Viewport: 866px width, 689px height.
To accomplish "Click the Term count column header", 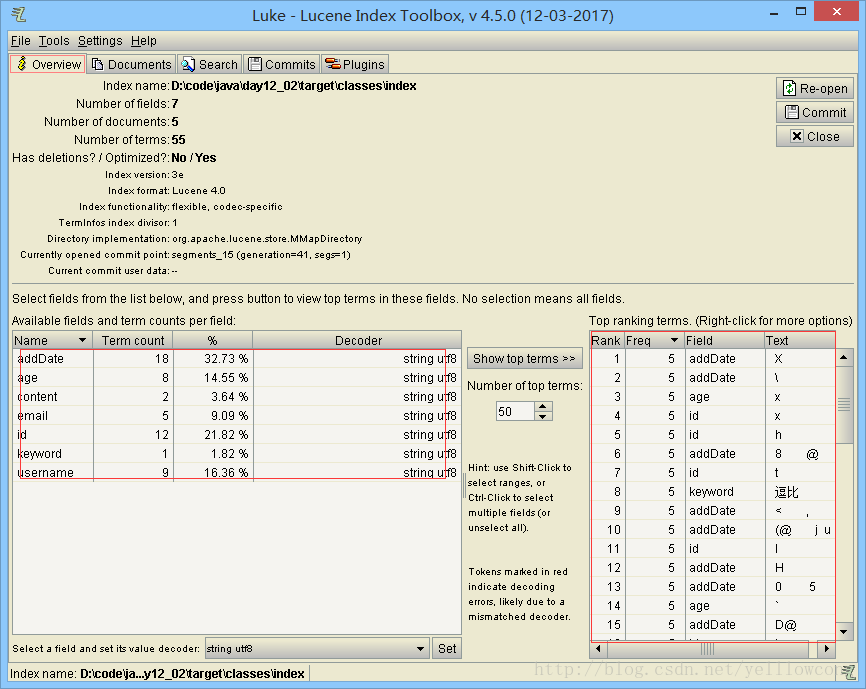I will coord(133,340).
